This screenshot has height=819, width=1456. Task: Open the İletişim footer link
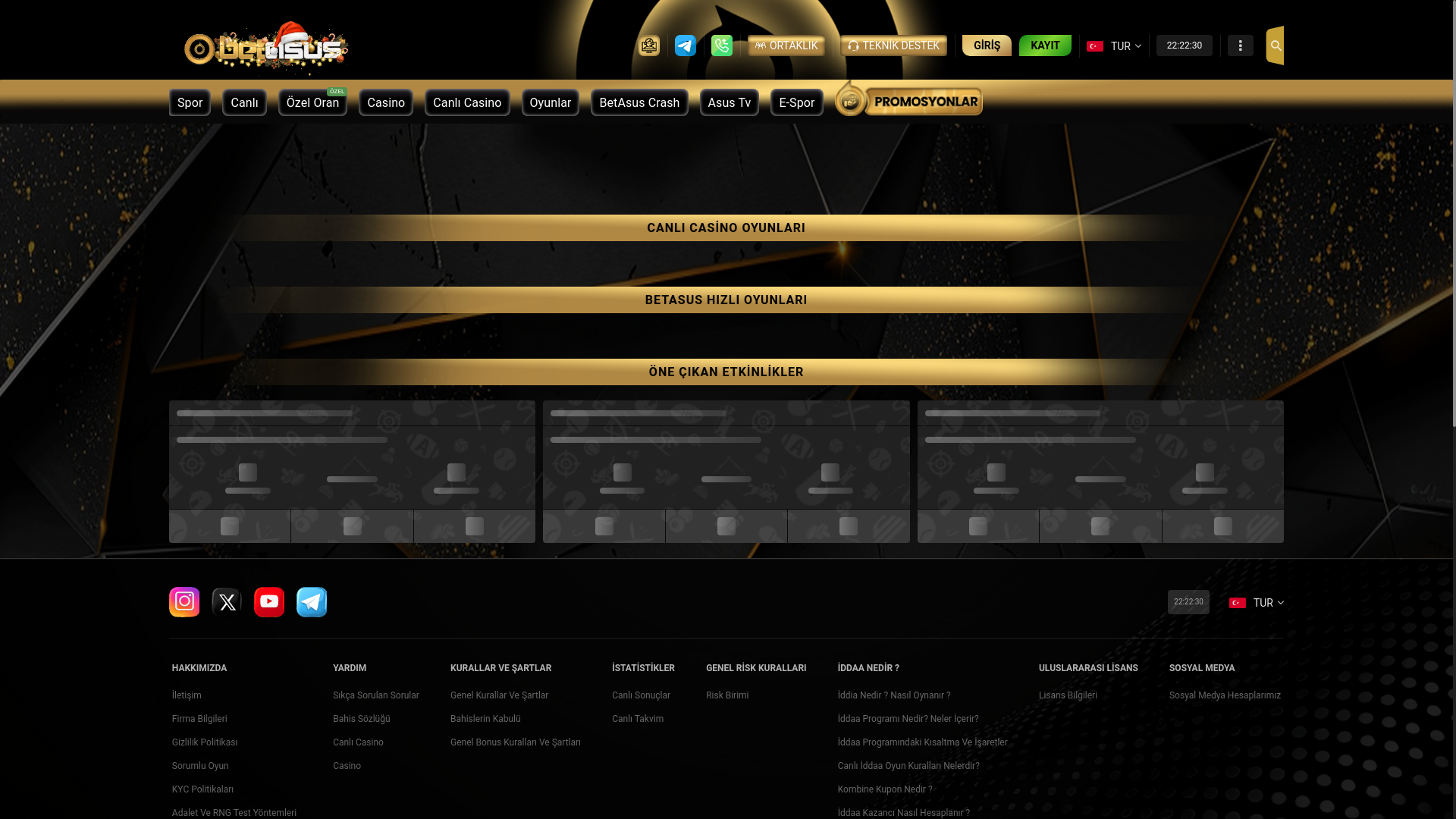187,695
